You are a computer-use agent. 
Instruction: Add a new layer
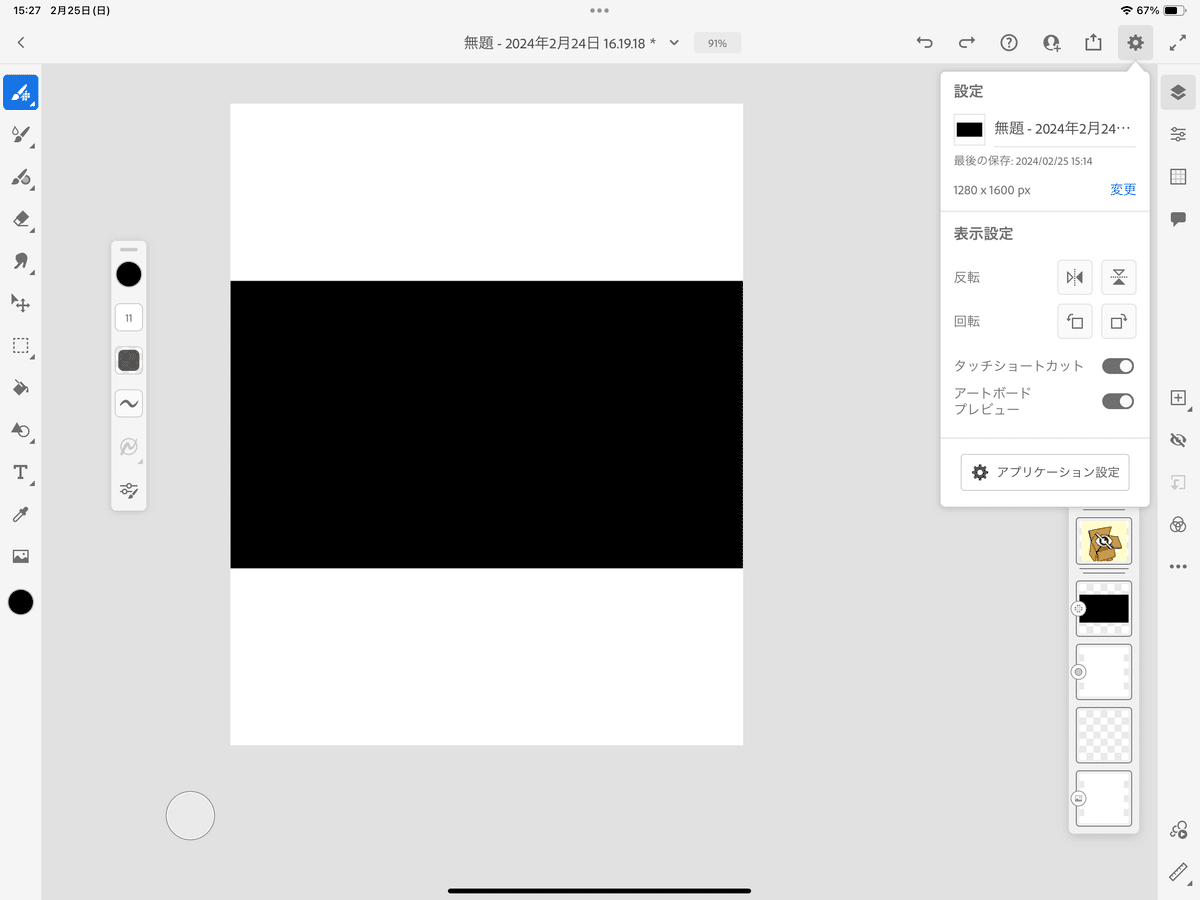pos(1178,398)
